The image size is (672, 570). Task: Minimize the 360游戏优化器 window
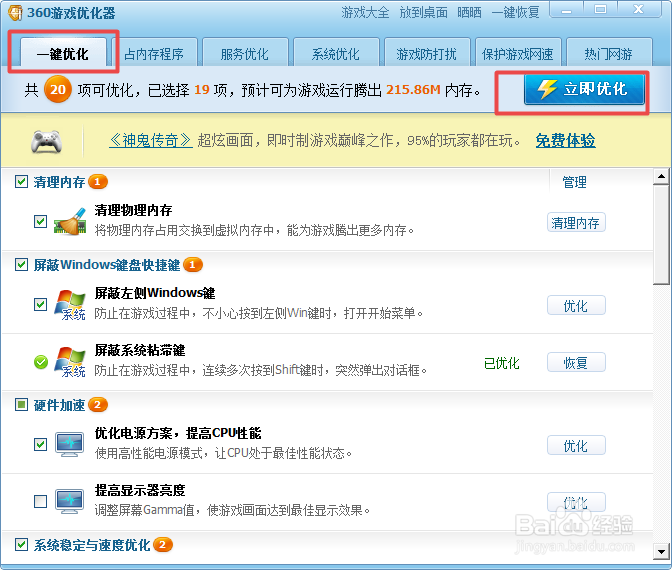tap(567, 9)
